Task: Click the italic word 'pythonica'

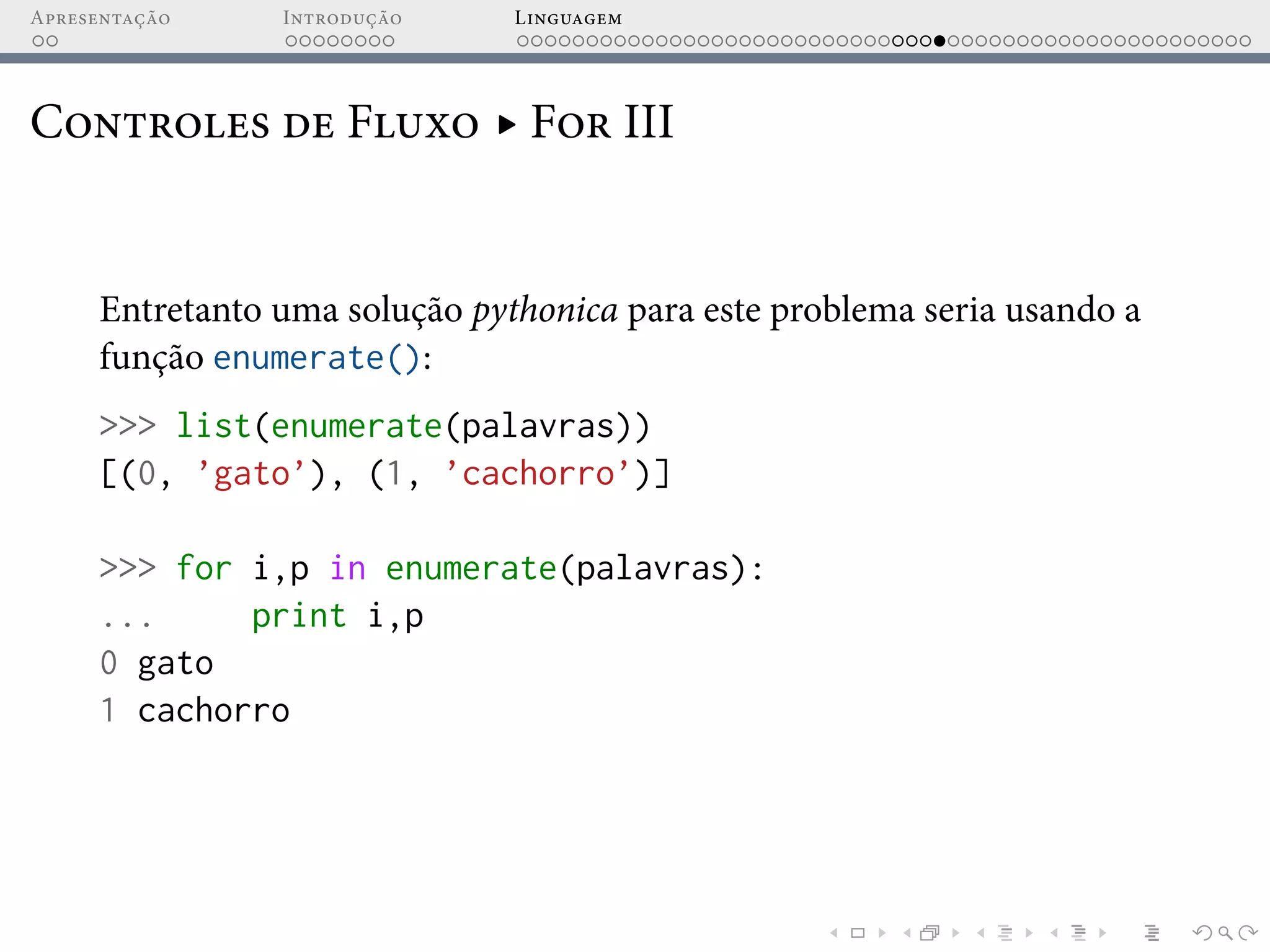Action: (544, 311)
